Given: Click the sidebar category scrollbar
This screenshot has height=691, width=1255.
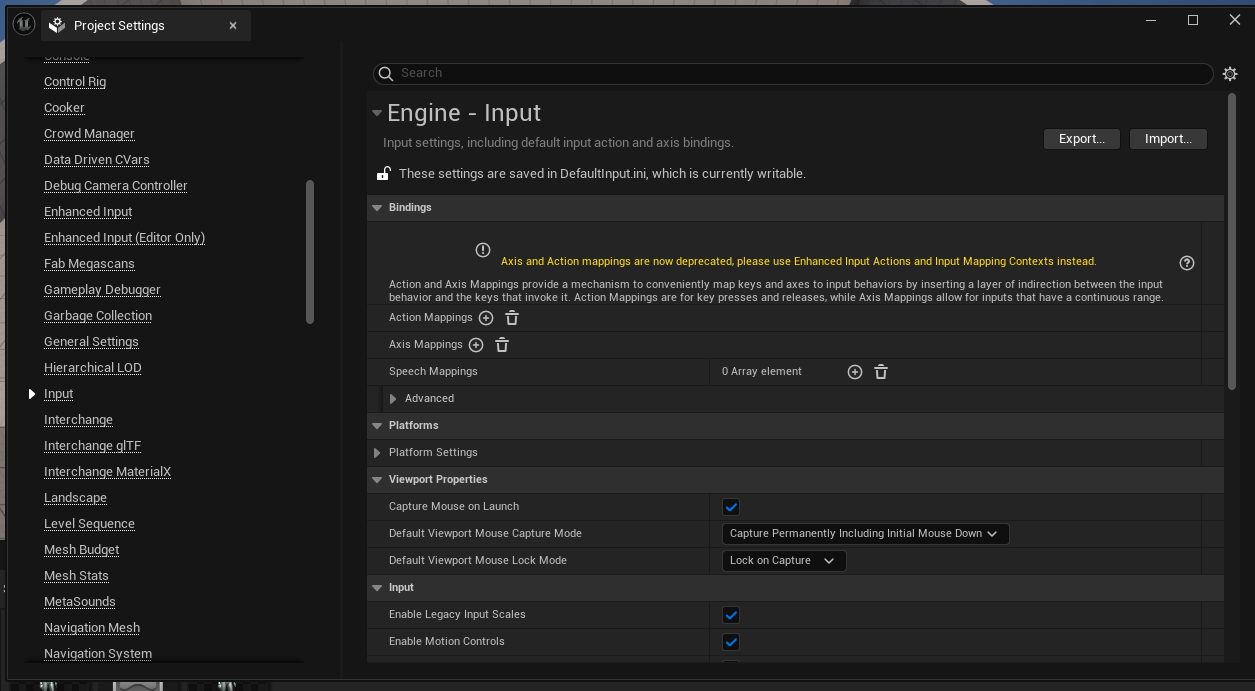Looking at the screenshot, I should [310, 252].
